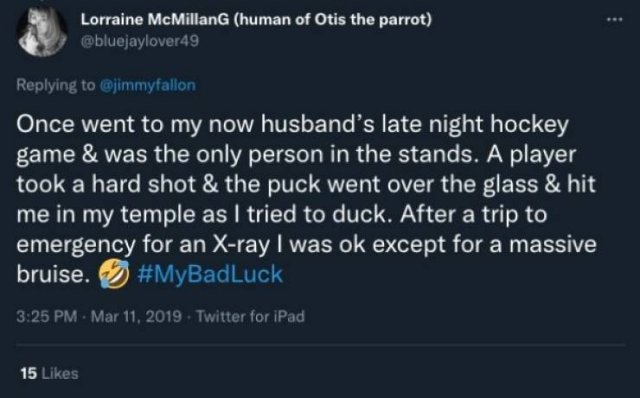Click the "Twitter for iPad" source label
Viewport: 640px width, 398px height.
click(250, 316)
